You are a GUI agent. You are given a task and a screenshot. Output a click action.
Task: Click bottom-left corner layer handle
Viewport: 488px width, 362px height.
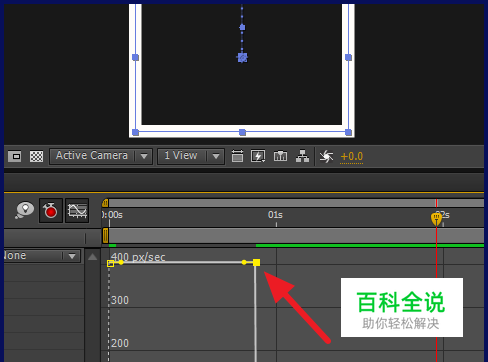tap(135, 132)
